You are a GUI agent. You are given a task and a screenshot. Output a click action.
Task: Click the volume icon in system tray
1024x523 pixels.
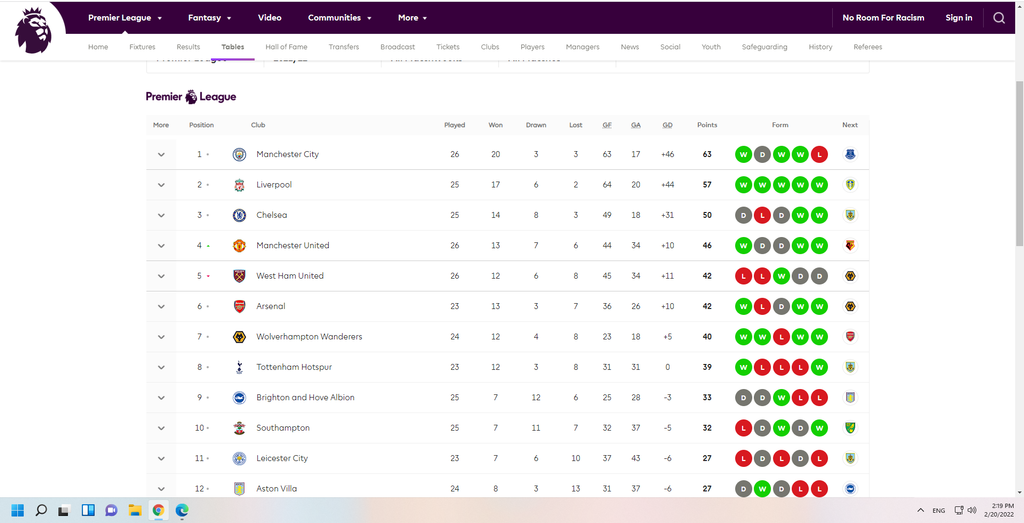pyautogui.click(x=972, y=510)
